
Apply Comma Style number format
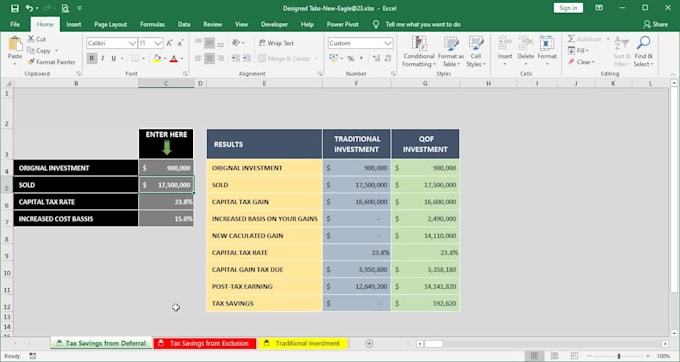point(361,58)
